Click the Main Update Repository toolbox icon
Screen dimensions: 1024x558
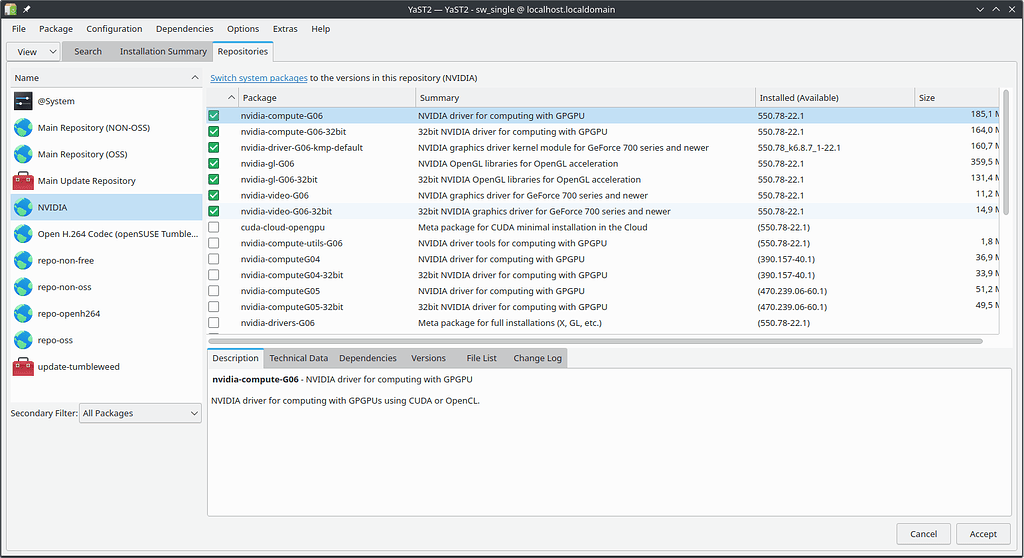(23, 181)
